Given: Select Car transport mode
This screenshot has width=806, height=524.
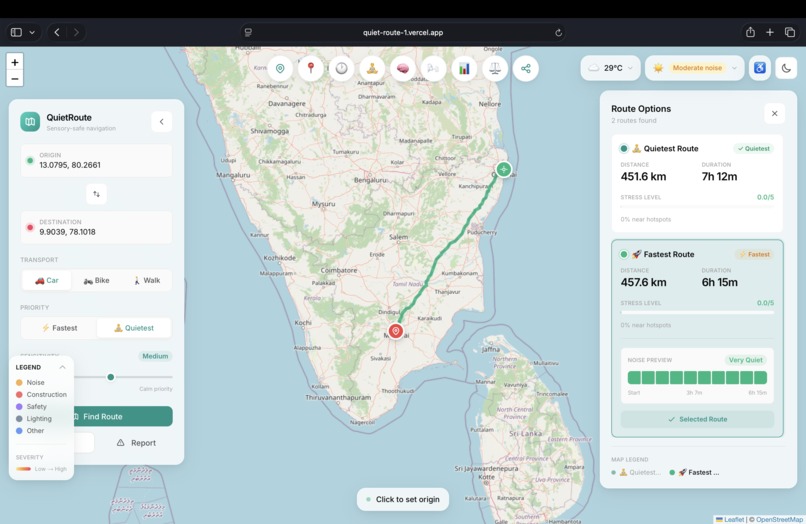Looking at the screenshot, I should (x=47, y=280).
